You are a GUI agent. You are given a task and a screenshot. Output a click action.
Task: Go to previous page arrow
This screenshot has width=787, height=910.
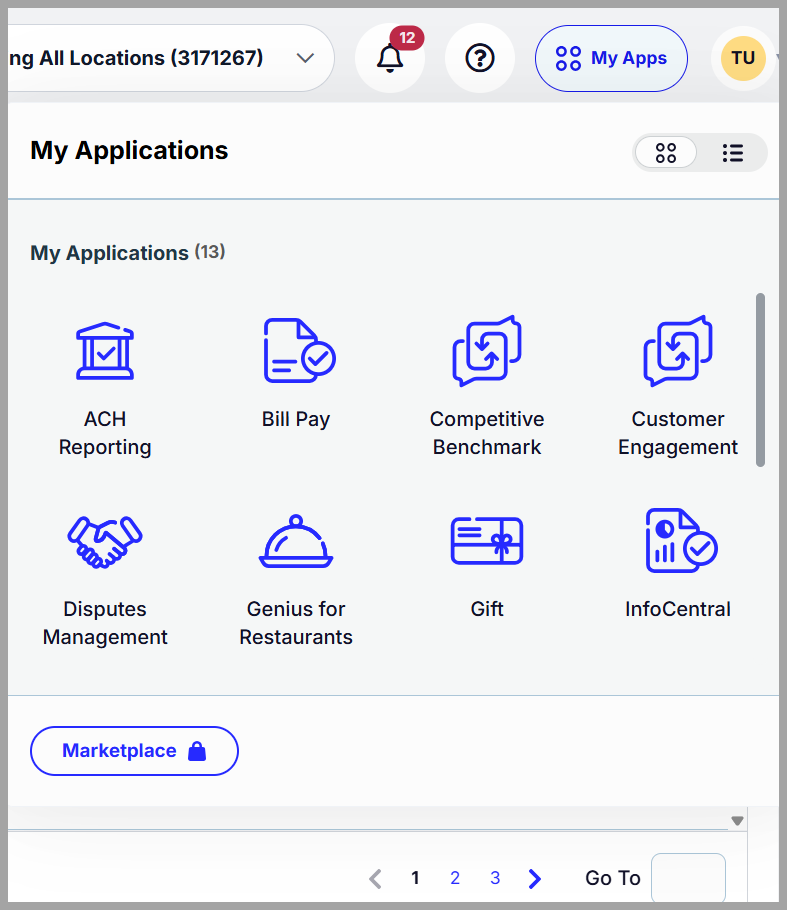pos(376,879)
